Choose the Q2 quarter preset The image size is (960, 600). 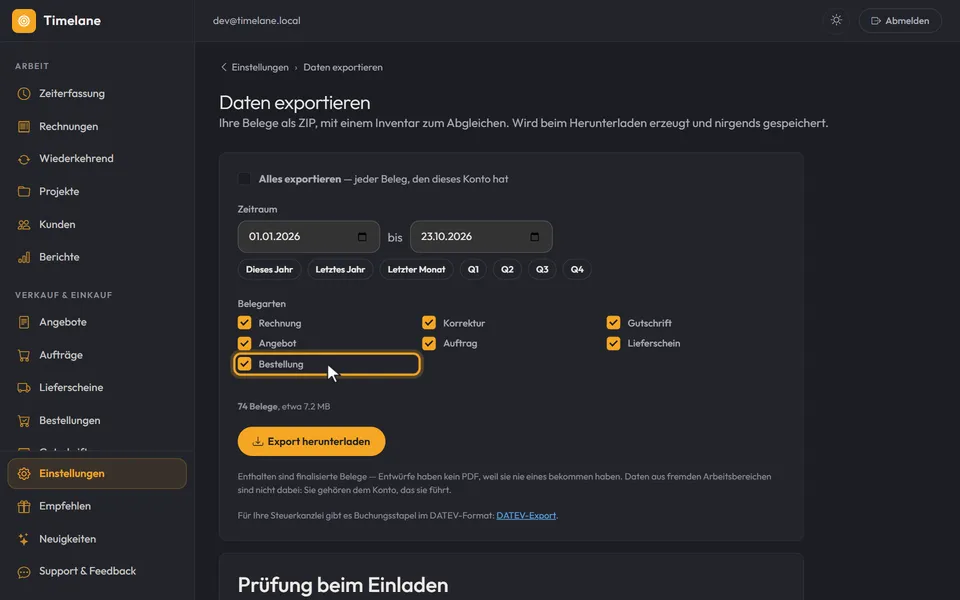click(508, 269)
